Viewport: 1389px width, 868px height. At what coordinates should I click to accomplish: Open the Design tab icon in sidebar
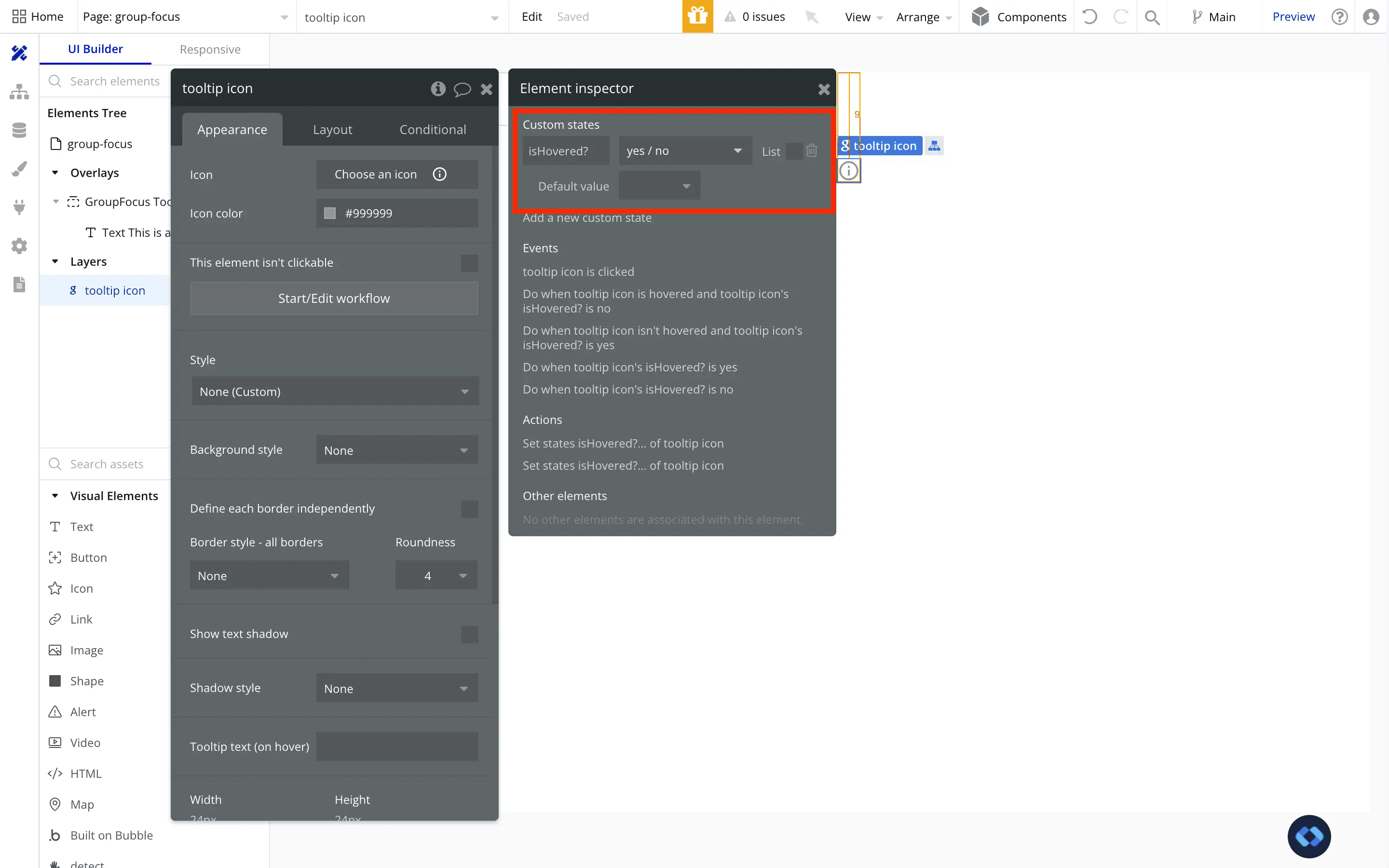[x=19, y=53]
